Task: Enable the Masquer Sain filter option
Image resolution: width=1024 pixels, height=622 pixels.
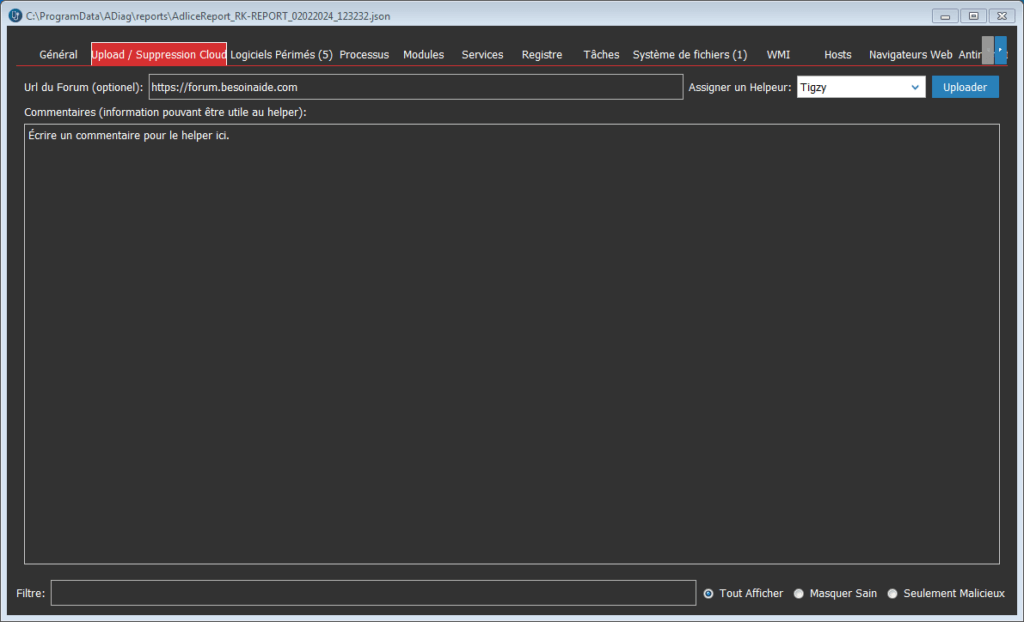Action: tap(799, 593)
